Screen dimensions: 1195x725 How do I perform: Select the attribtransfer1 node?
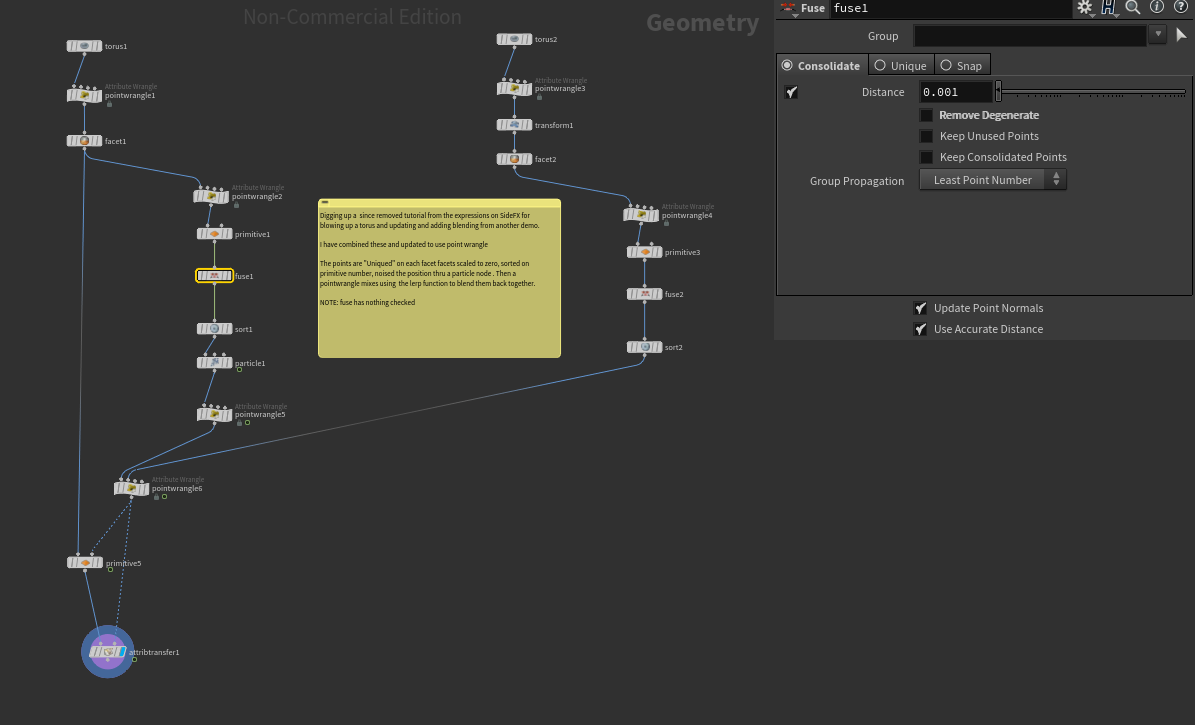coord(107,652)
